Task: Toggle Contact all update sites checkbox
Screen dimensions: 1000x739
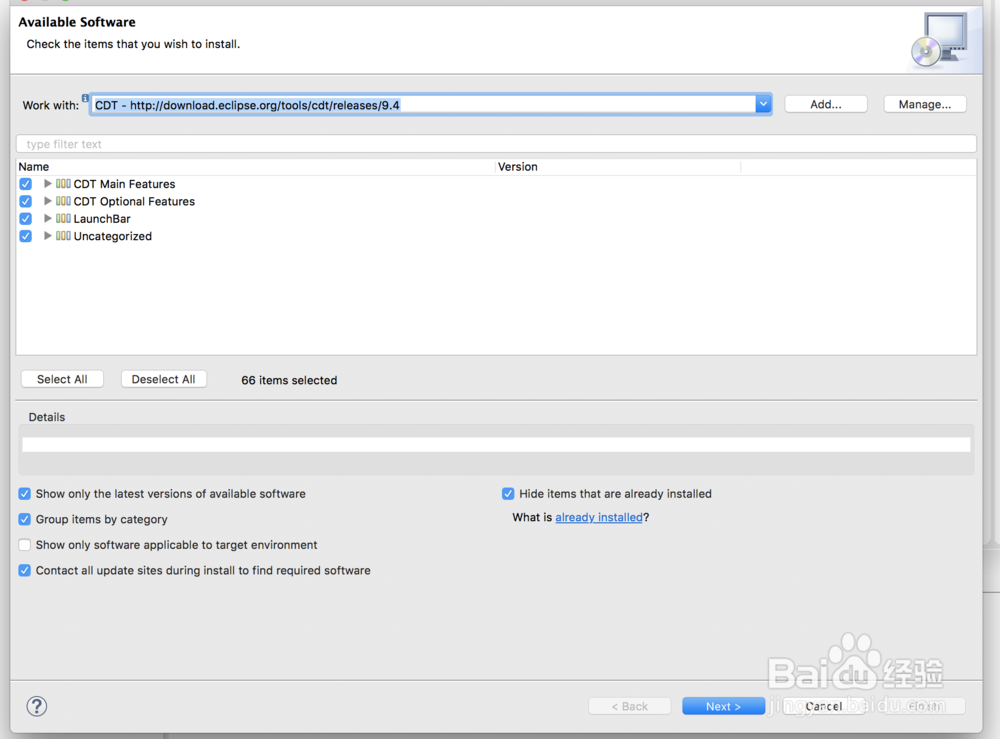Action: [24, 570]
